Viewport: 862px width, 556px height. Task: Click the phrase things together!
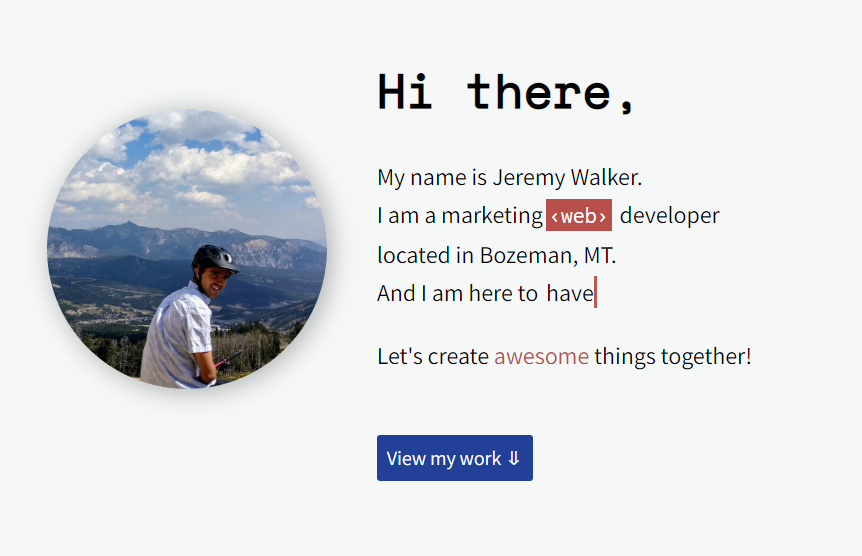coord(672,356)
